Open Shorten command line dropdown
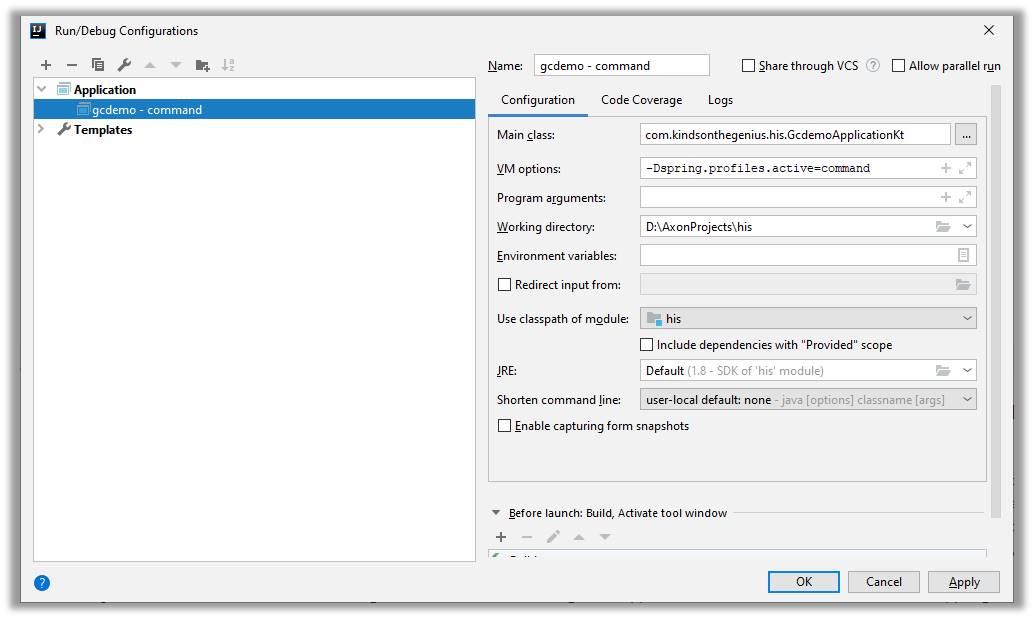The image size is (1034, 619). (808, 399)
